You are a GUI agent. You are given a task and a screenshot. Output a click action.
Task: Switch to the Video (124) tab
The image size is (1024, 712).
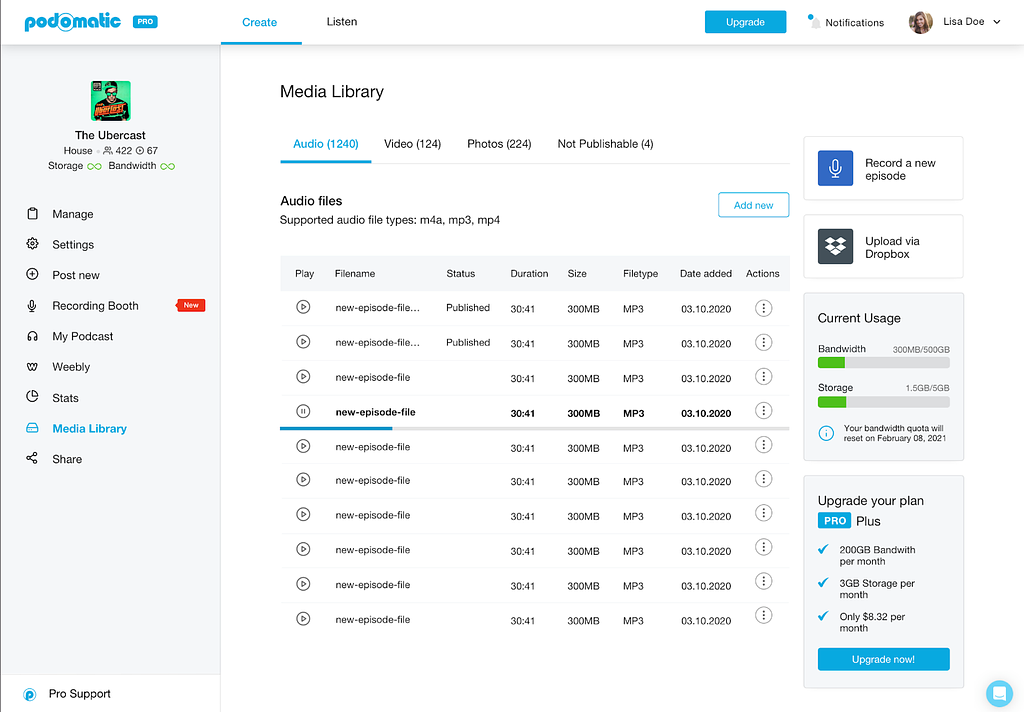point(412,144)
